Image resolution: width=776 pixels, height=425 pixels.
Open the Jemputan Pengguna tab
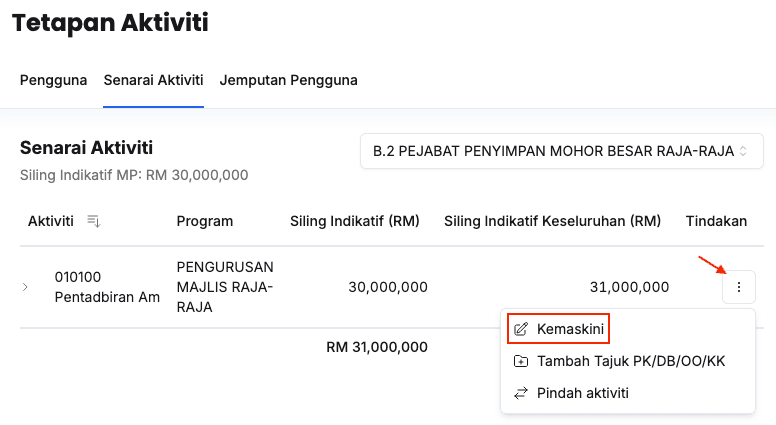point(289,80)
